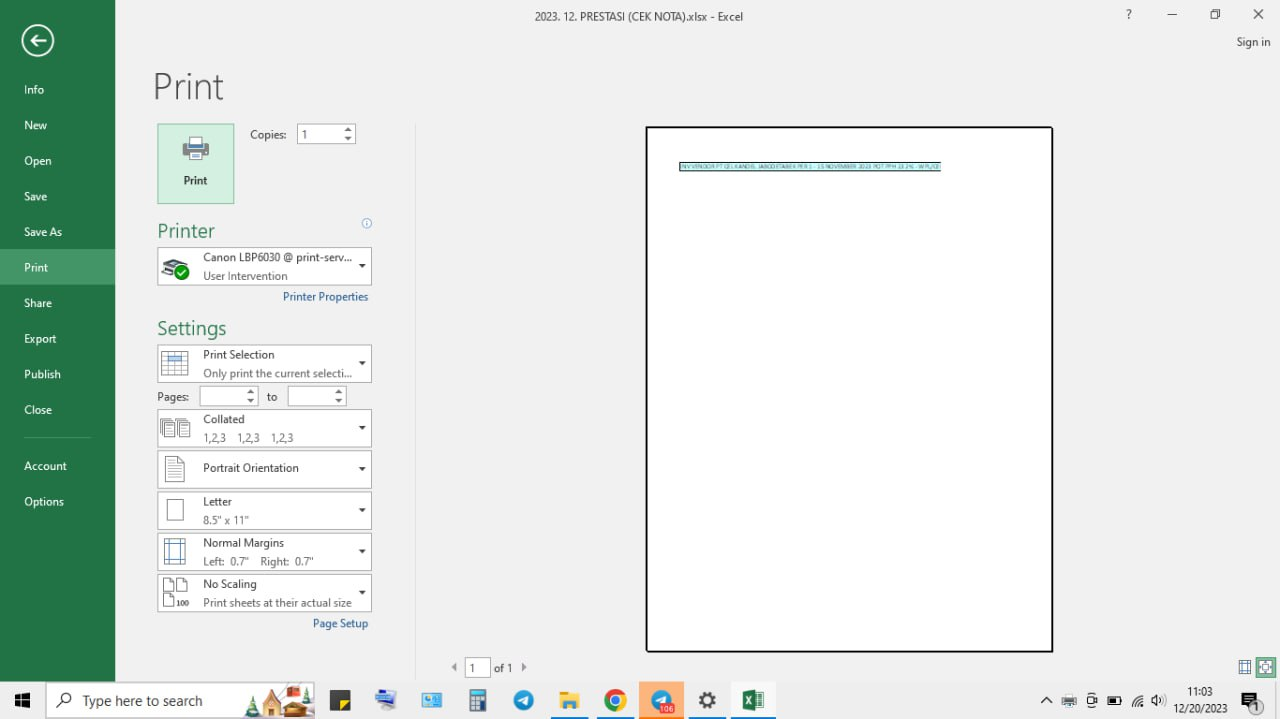The width and height of the screenshot is (1280, 719).
Task: Open the Collated dropdown
Action: click(x=264, y=428)
